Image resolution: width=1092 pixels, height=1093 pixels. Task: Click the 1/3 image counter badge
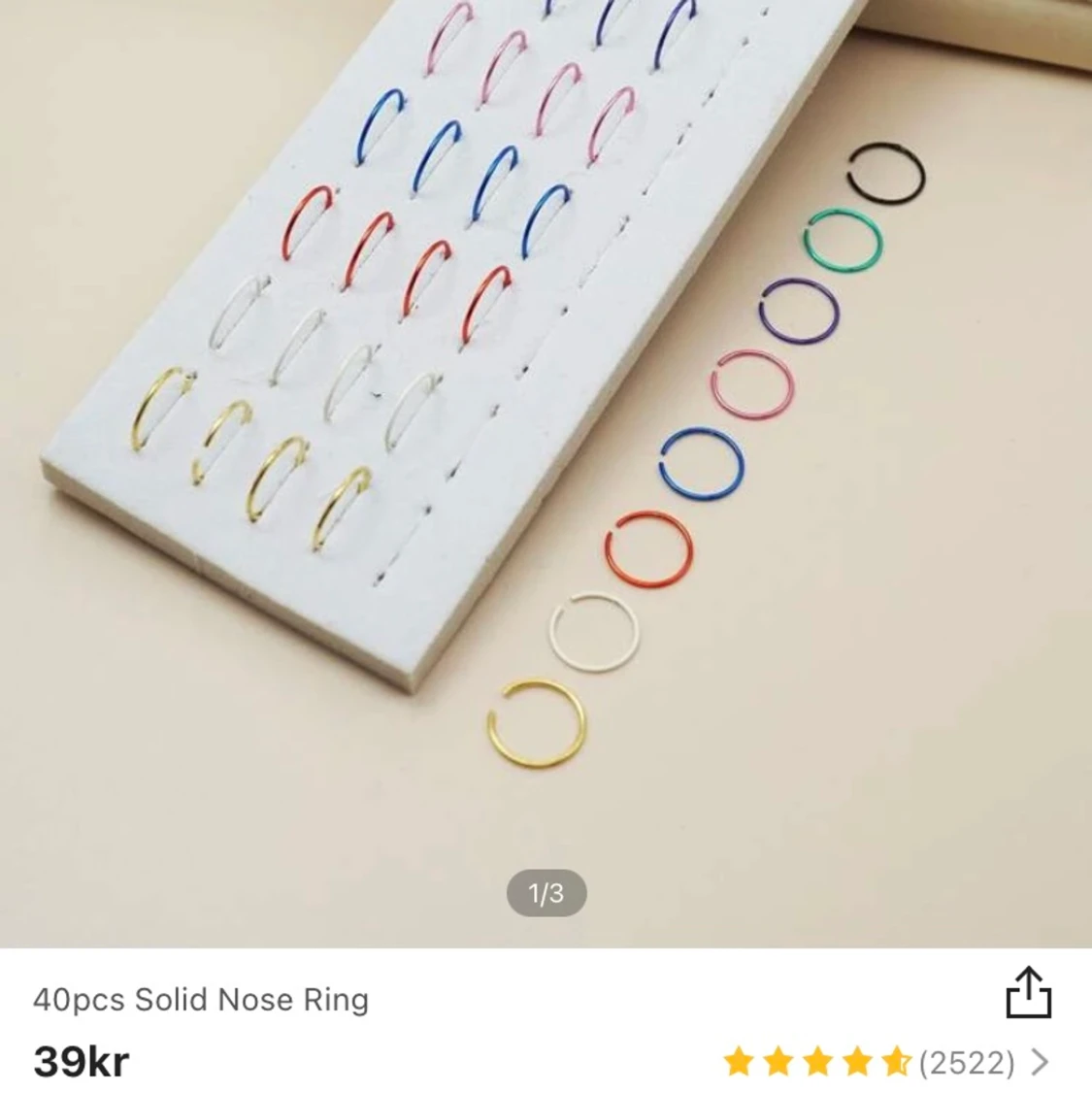point(546,893)
